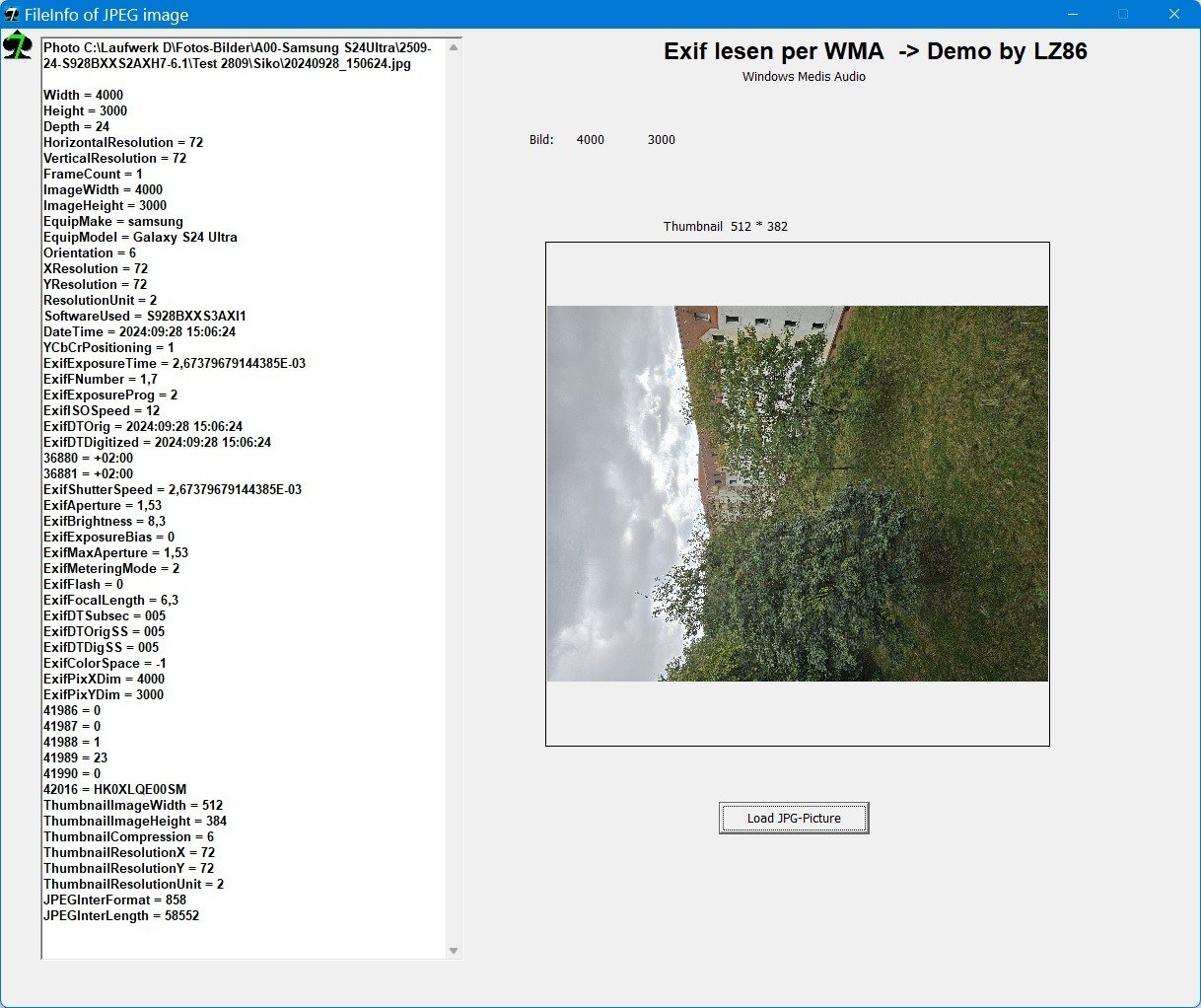Select 'ExifMaxAperture = 1,53' line
The height and width of the screenshot is (1008, 1201).
click(116, 552)
